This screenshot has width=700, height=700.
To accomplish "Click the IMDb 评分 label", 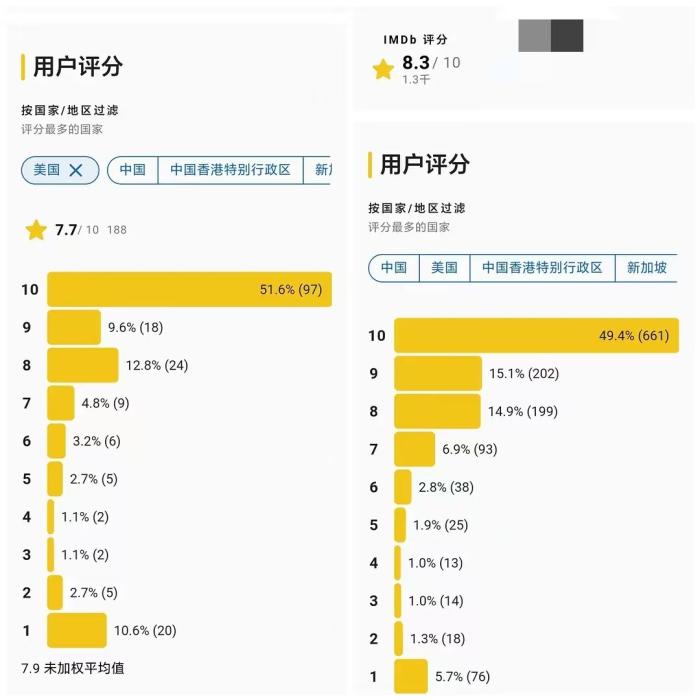I will (x=415, y=40).
